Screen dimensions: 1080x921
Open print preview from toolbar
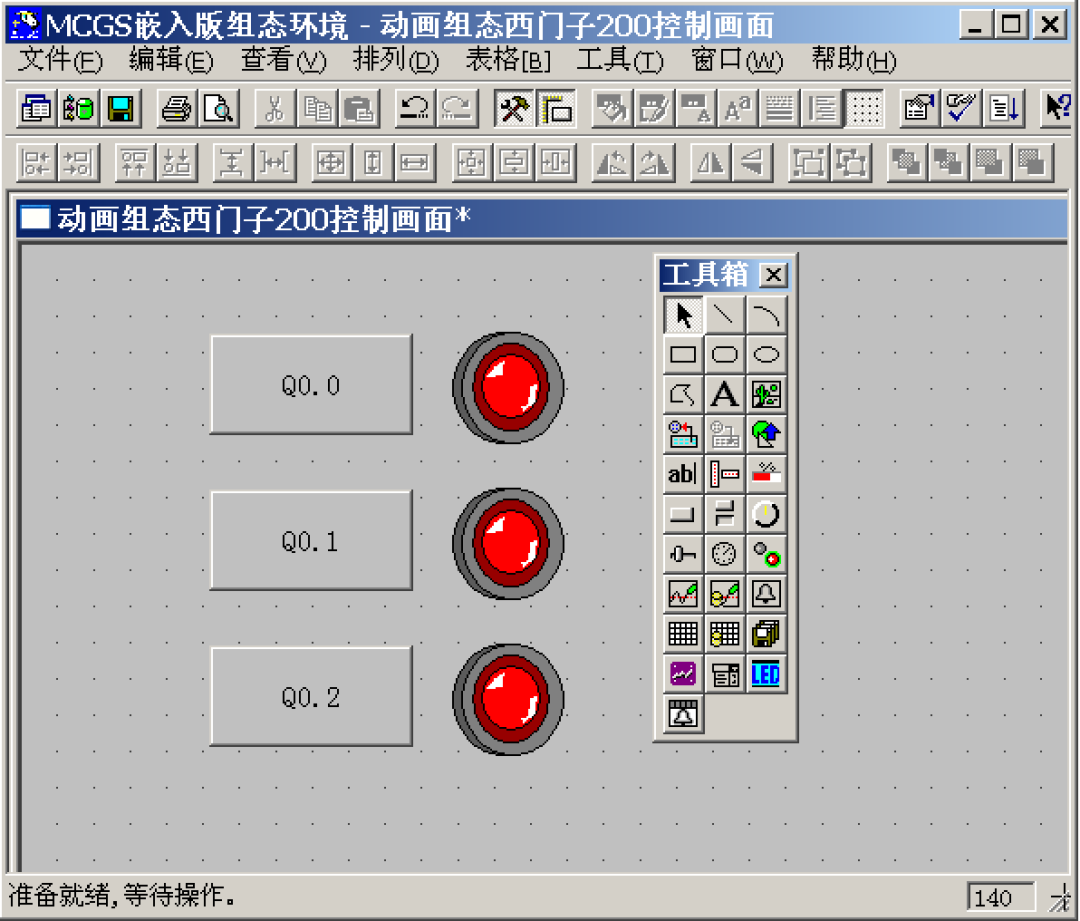218,108
